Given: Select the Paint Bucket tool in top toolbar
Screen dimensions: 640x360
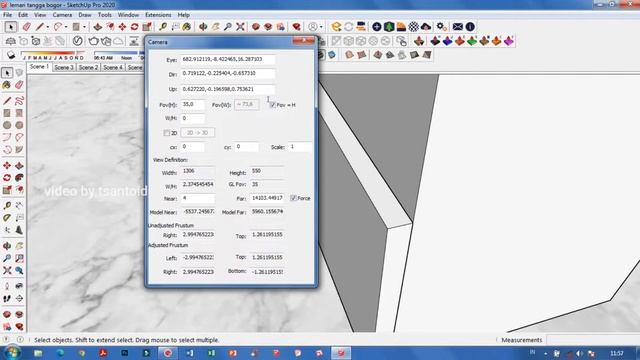Looking at the screenshot, I should pyautogui.click(x=187, y=27).
